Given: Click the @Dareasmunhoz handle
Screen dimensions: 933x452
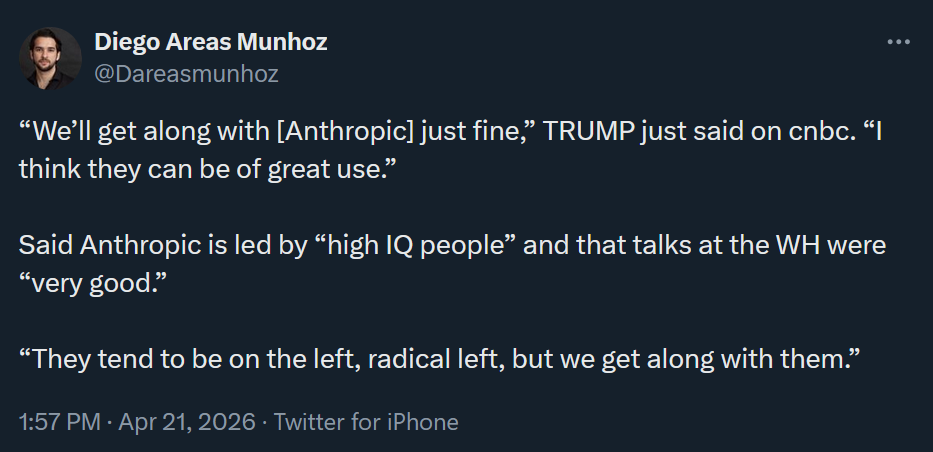Looking at the screenshot, I should (186, 73).
